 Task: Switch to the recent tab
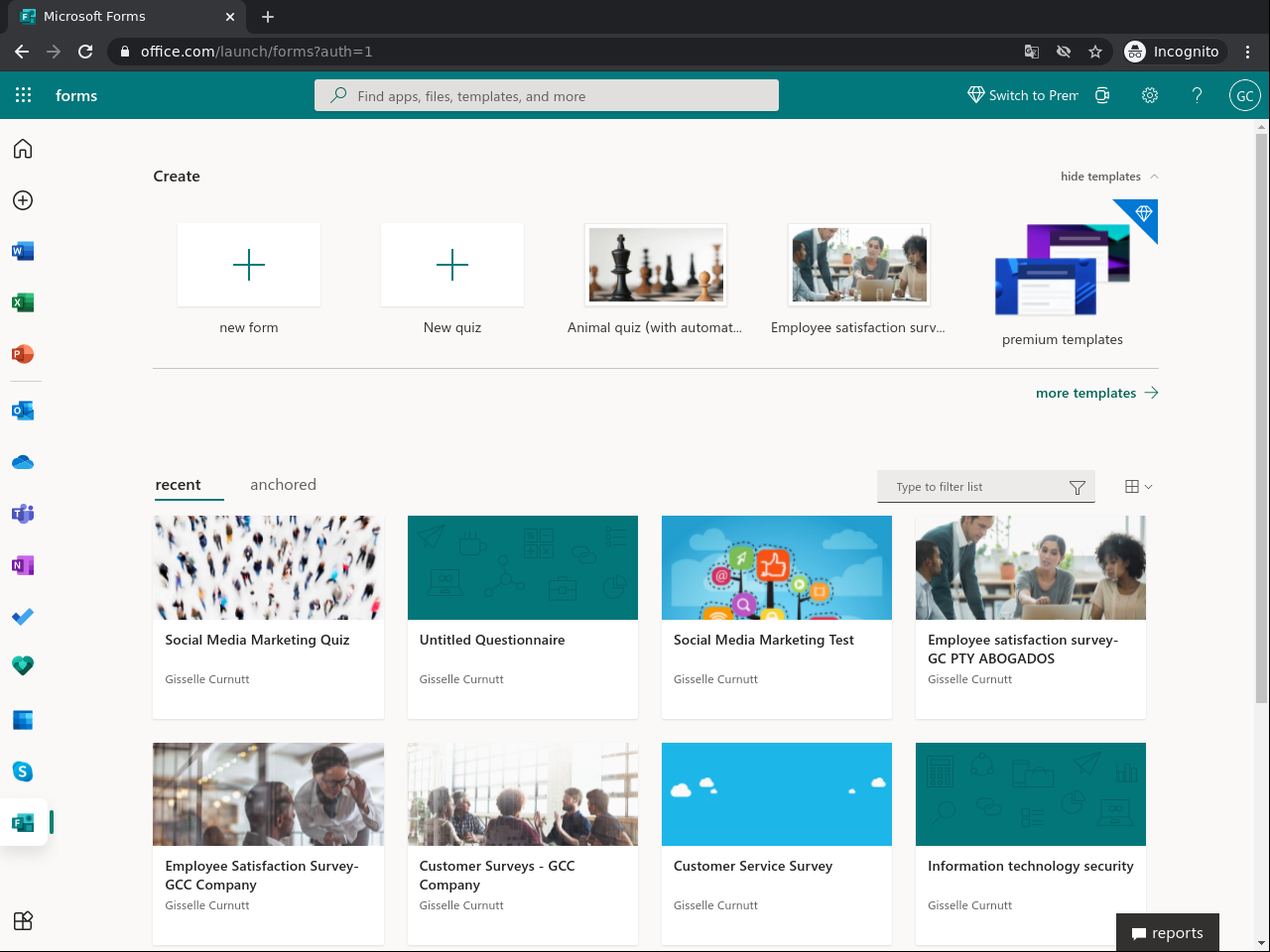click(x=179, y=485)
